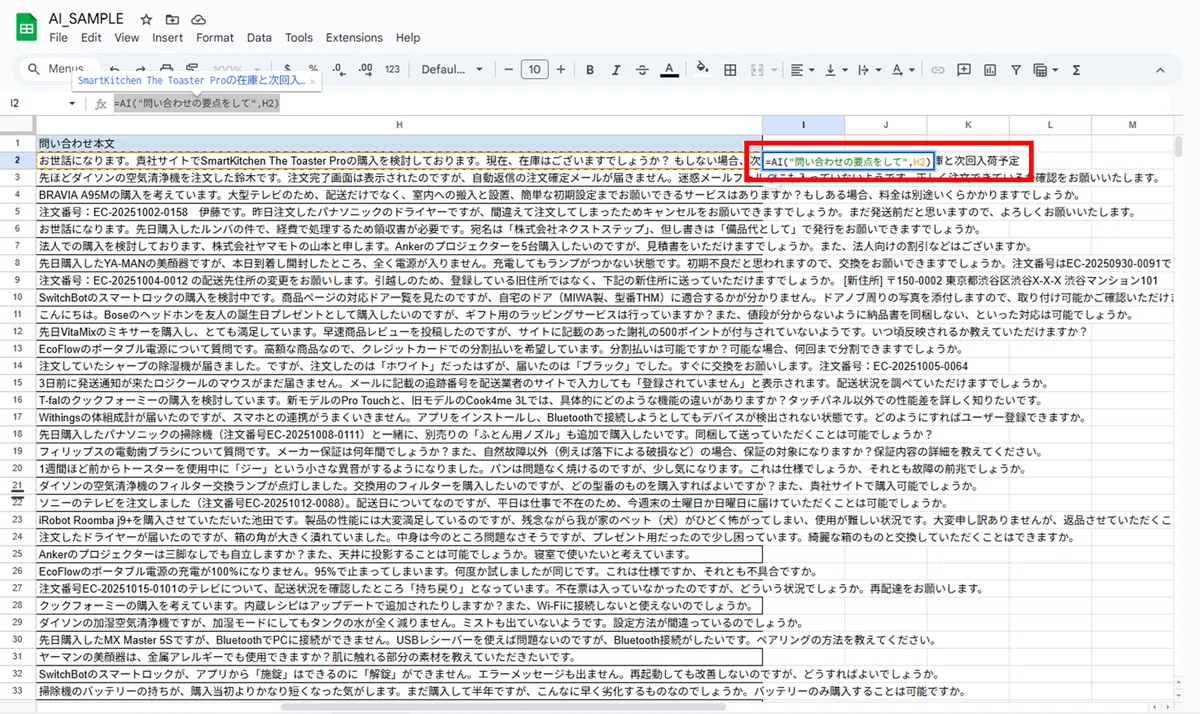Viewport: 1200px width, 714px height.
Task: Click the insert chart icon
Action: pyautogui.click(x=990, y=70)
